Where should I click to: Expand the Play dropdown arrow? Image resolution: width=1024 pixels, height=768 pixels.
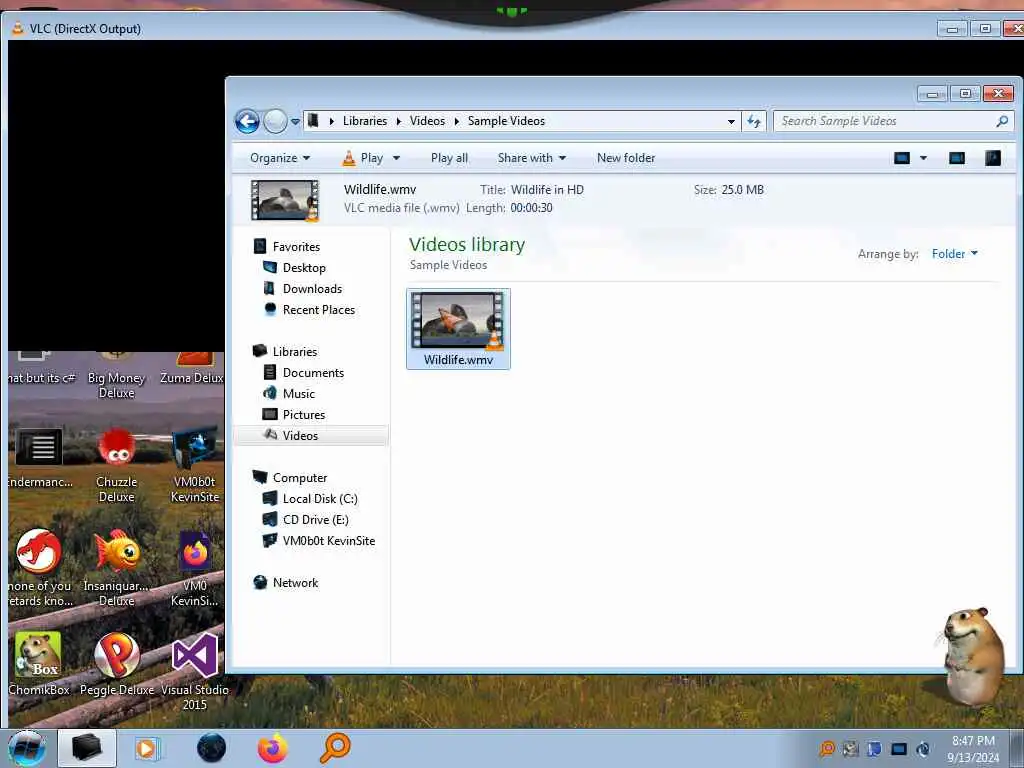point(396,158)
